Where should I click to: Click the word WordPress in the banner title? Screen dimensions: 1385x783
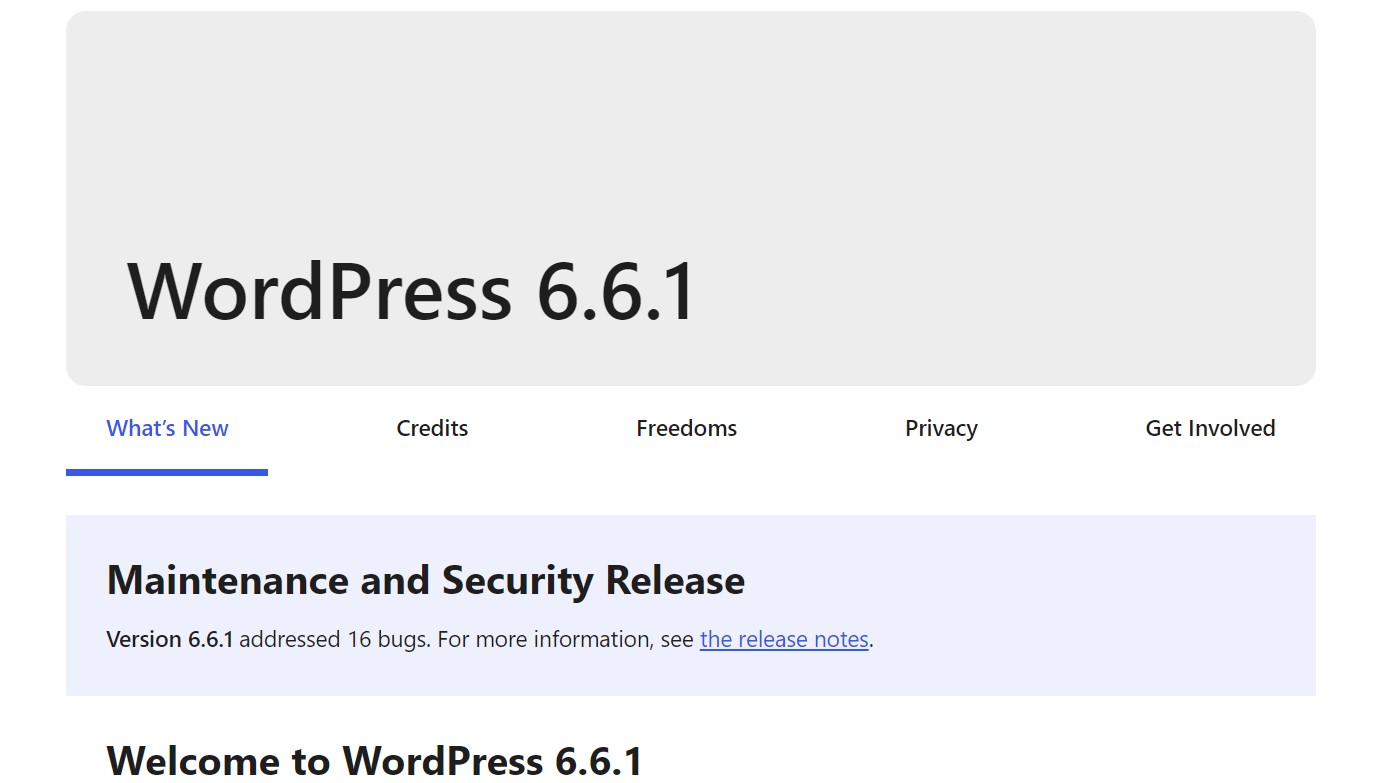pyautogui.click(x=320, y=292)
